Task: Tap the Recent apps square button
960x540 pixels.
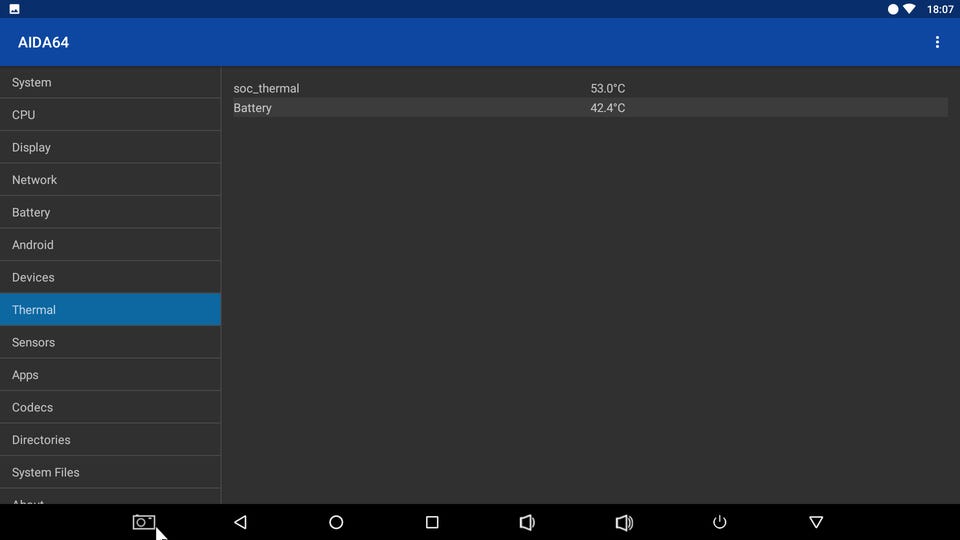Action: (x=432, y=522)
